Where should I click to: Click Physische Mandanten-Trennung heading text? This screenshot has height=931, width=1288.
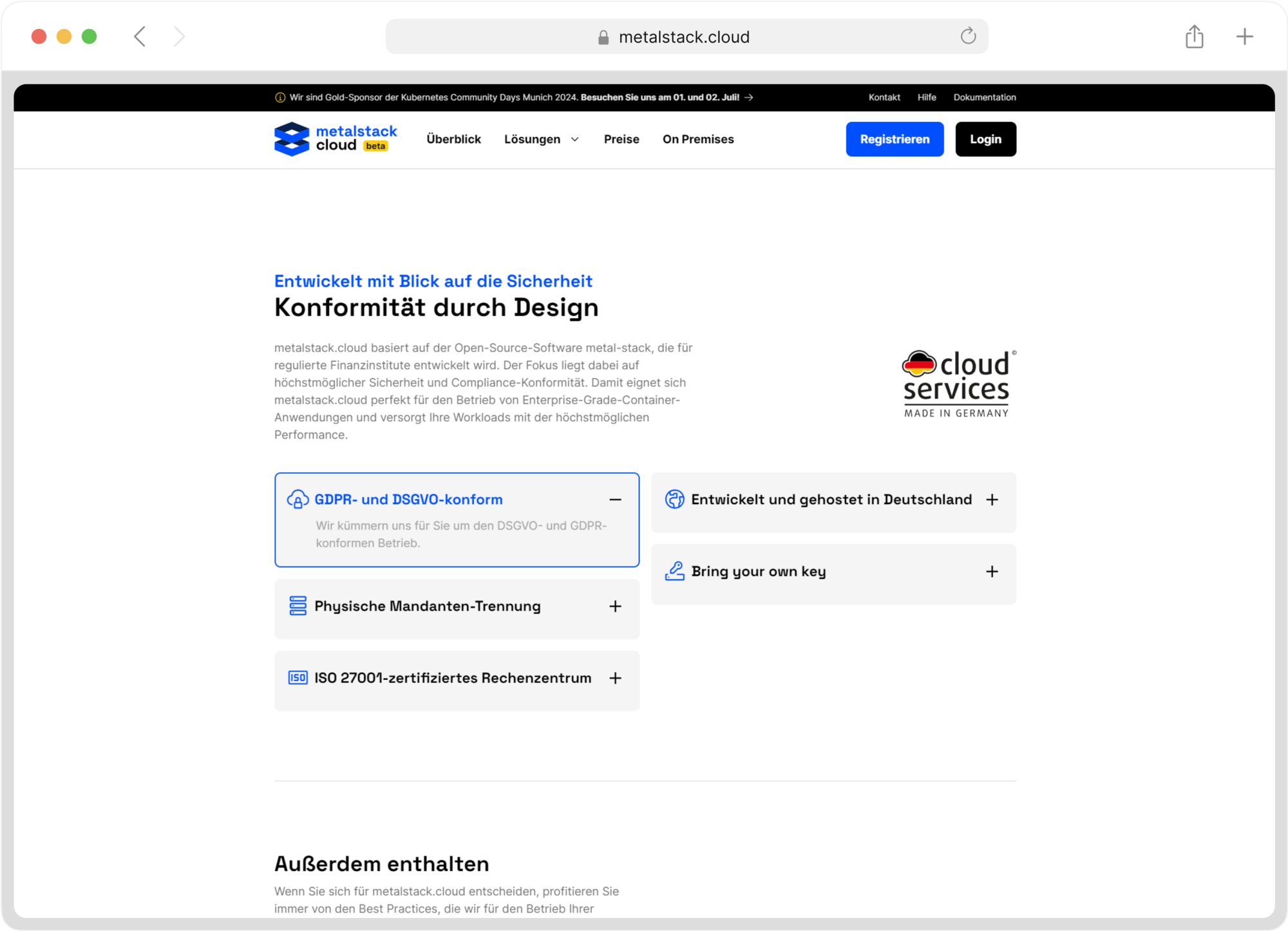[427, 607]
